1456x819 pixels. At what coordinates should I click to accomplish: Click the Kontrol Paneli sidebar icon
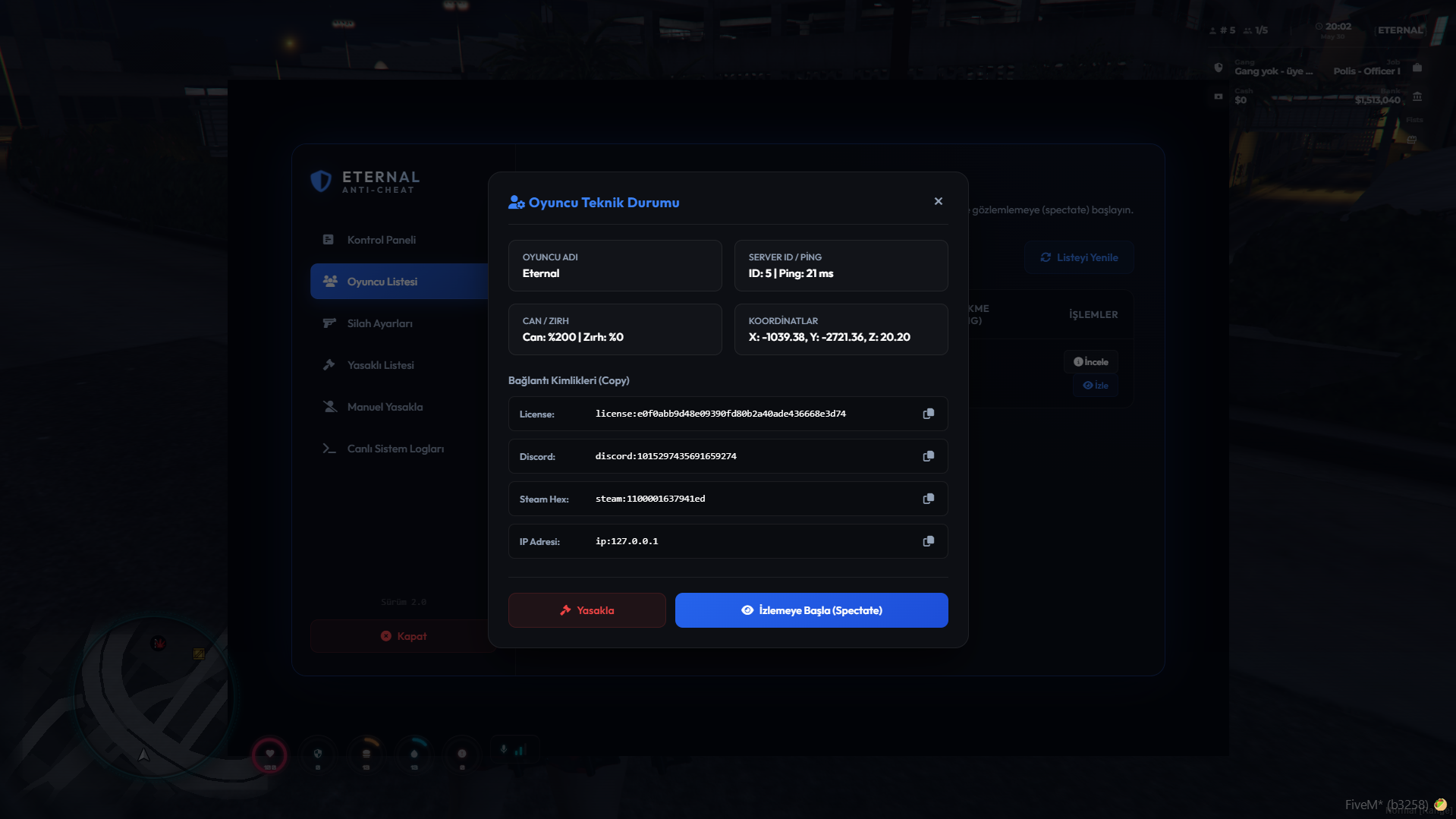coord(329,240)
